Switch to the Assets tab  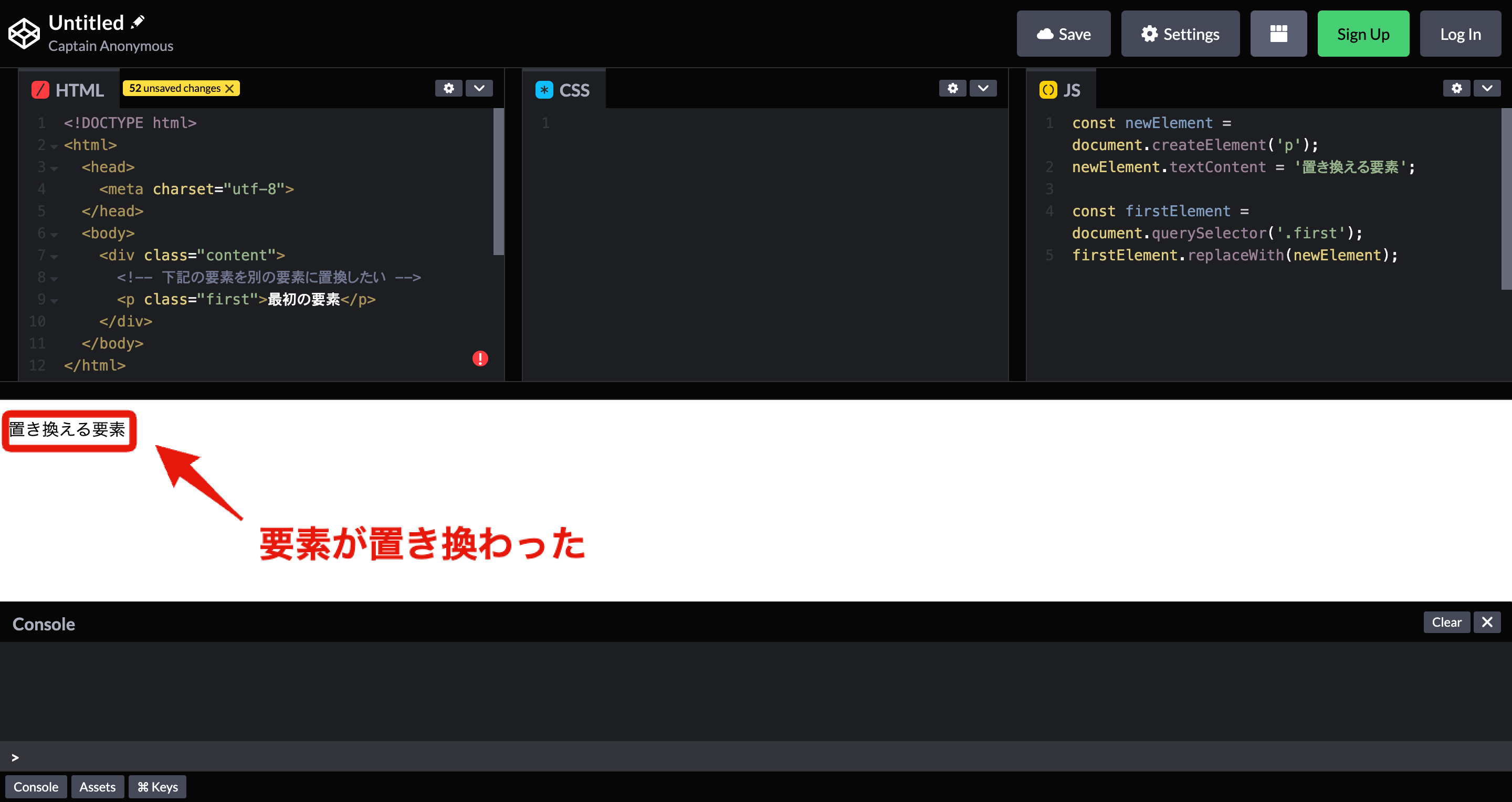[98, 787]
